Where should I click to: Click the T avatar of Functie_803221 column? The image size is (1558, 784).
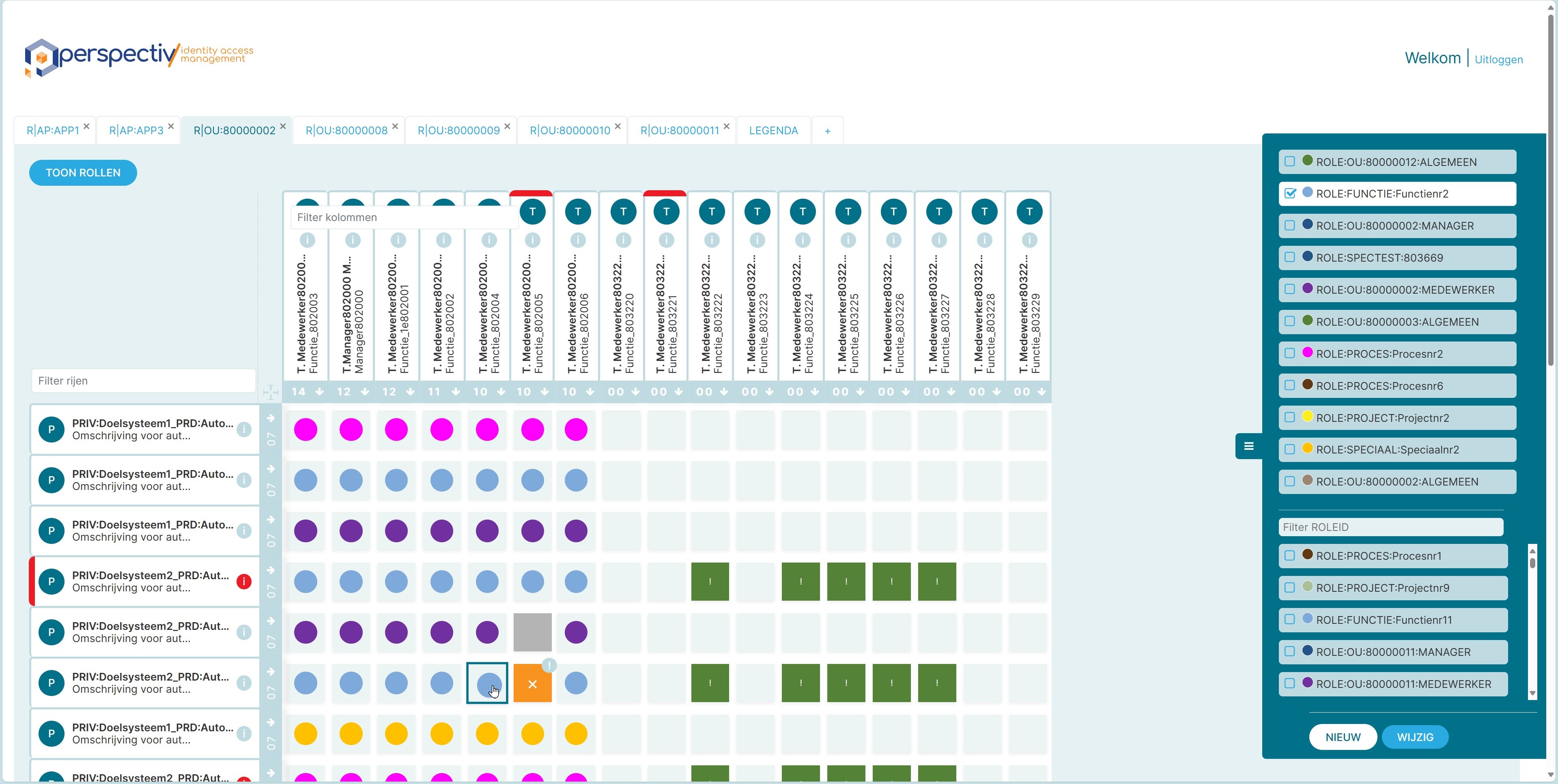666,212
